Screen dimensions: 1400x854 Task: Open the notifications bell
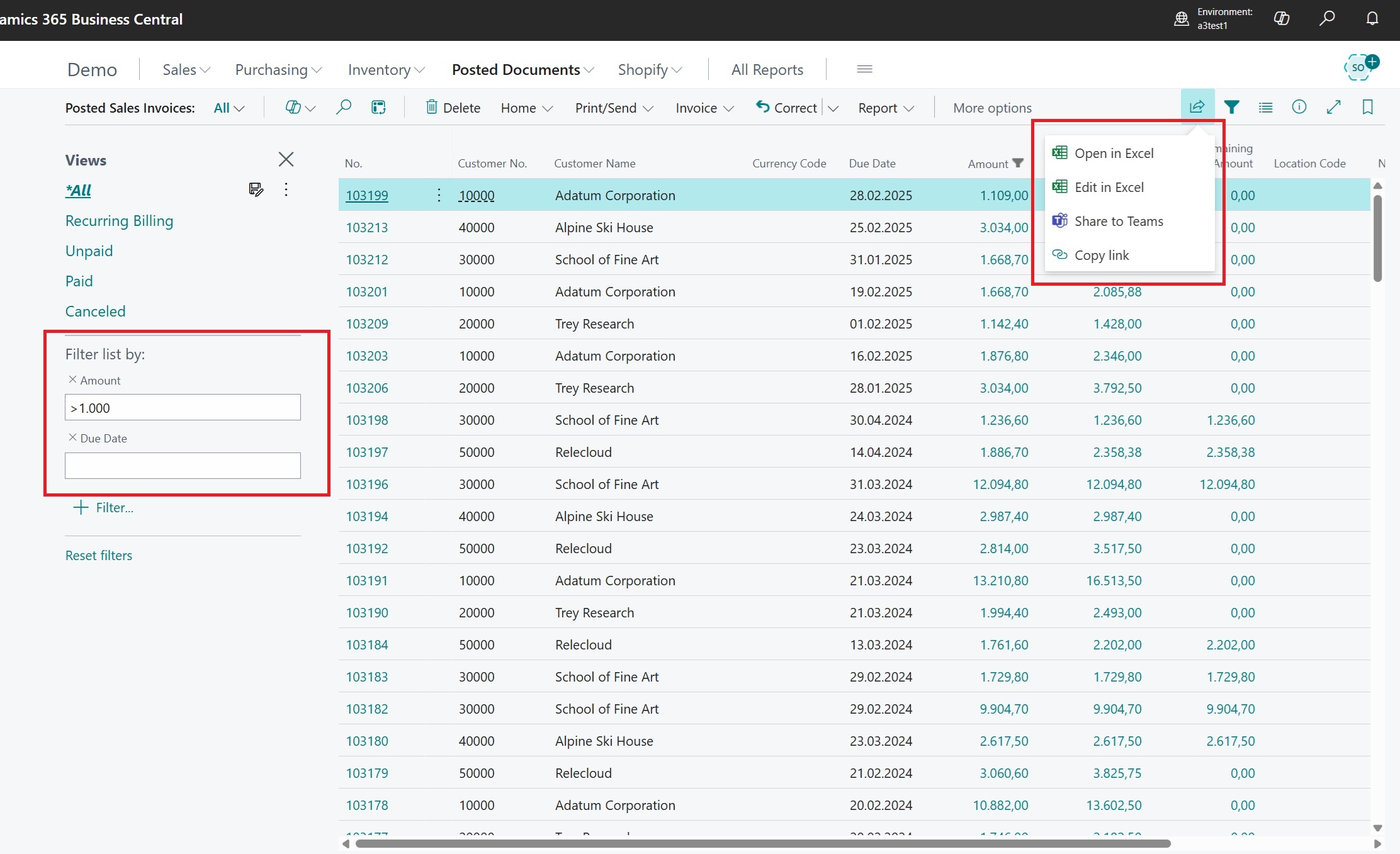tap(1372, 19)
